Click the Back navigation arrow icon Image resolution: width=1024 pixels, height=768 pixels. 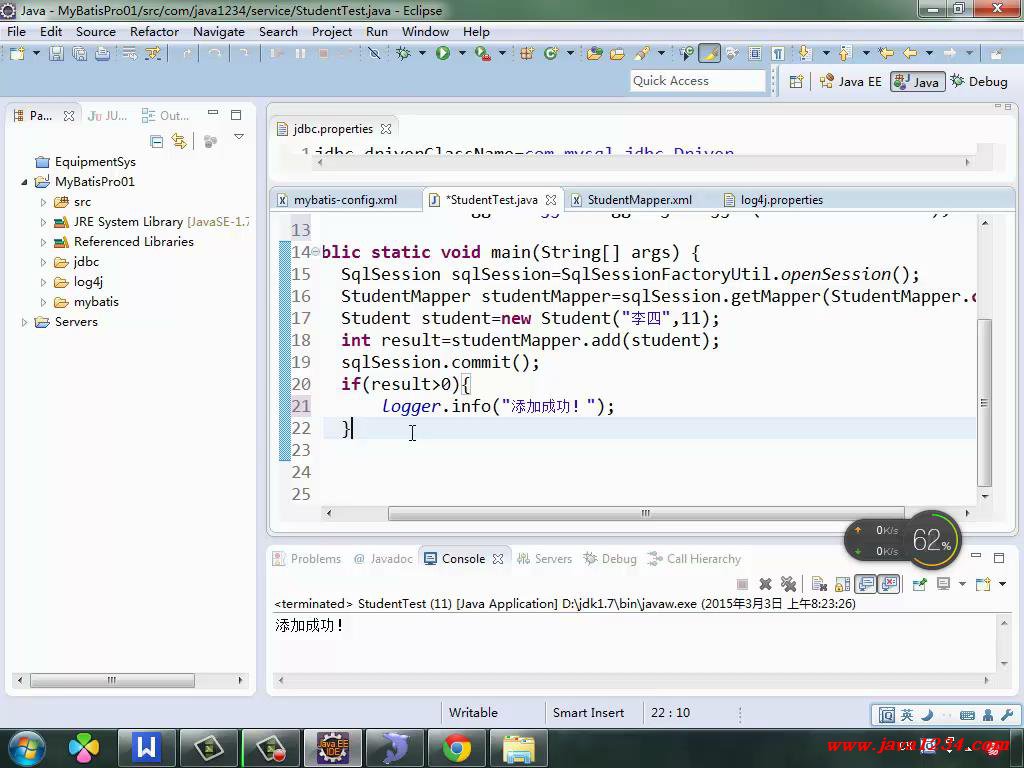coord(910,54)
